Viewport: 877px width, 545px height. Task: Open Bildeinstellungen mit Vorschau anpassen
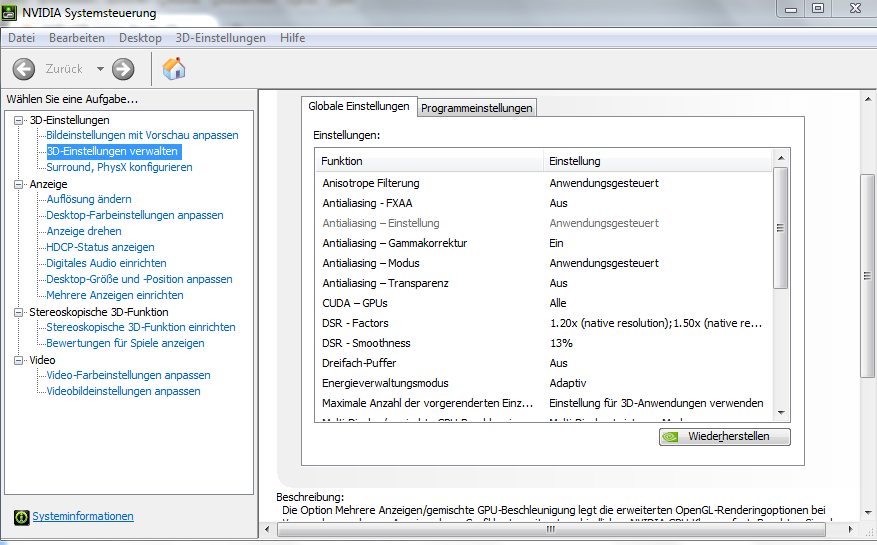click(x=142, y=135)
